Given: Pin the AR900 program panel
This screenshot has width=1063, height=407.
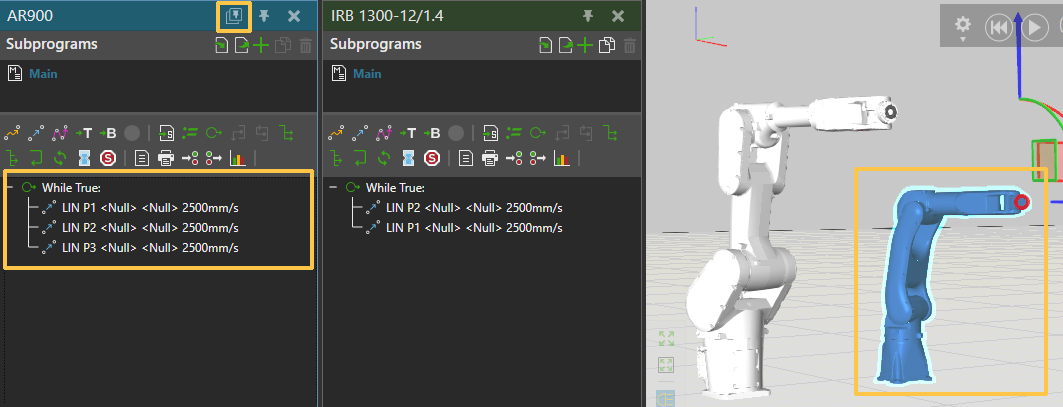Looking at the screenshot, I should [x=264, y=16].
